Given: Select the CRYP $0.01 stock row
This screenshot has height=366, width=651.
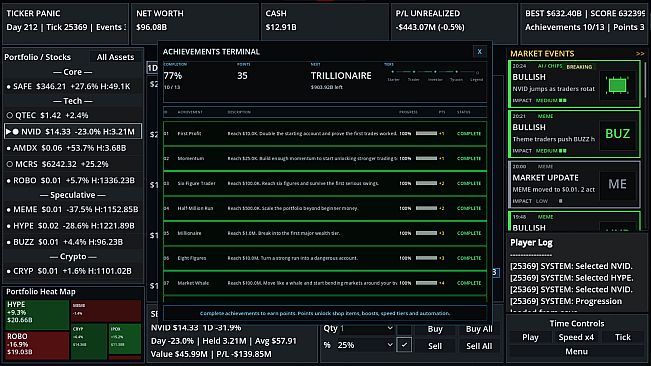Looking at the screenshot, I should click(x=73, y=271).
